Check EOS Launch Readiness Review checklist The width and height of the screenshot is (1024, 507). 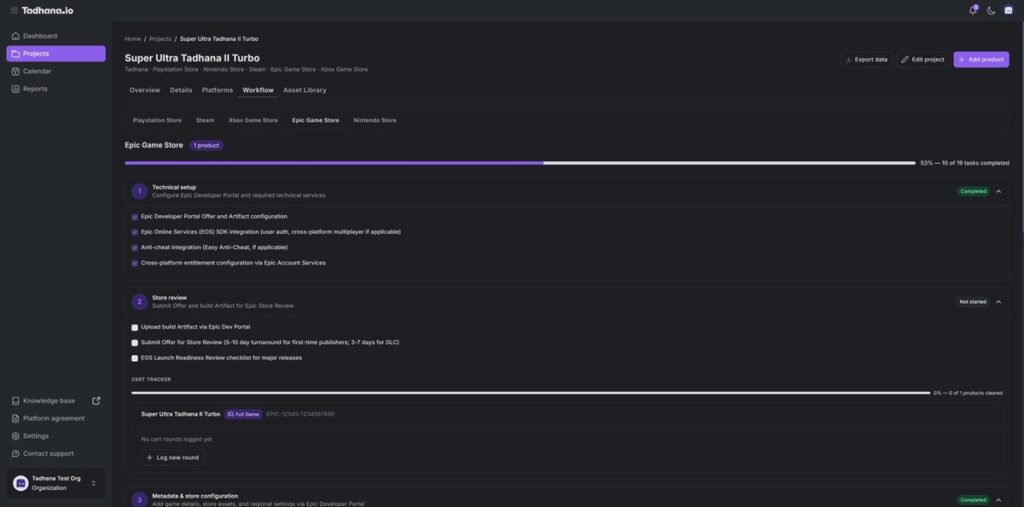coord(135,358)
